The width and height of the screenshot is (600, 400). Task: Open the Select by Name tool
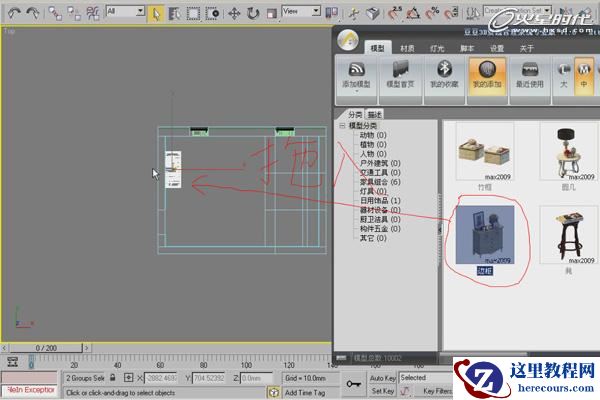click(x=174, y=14)
